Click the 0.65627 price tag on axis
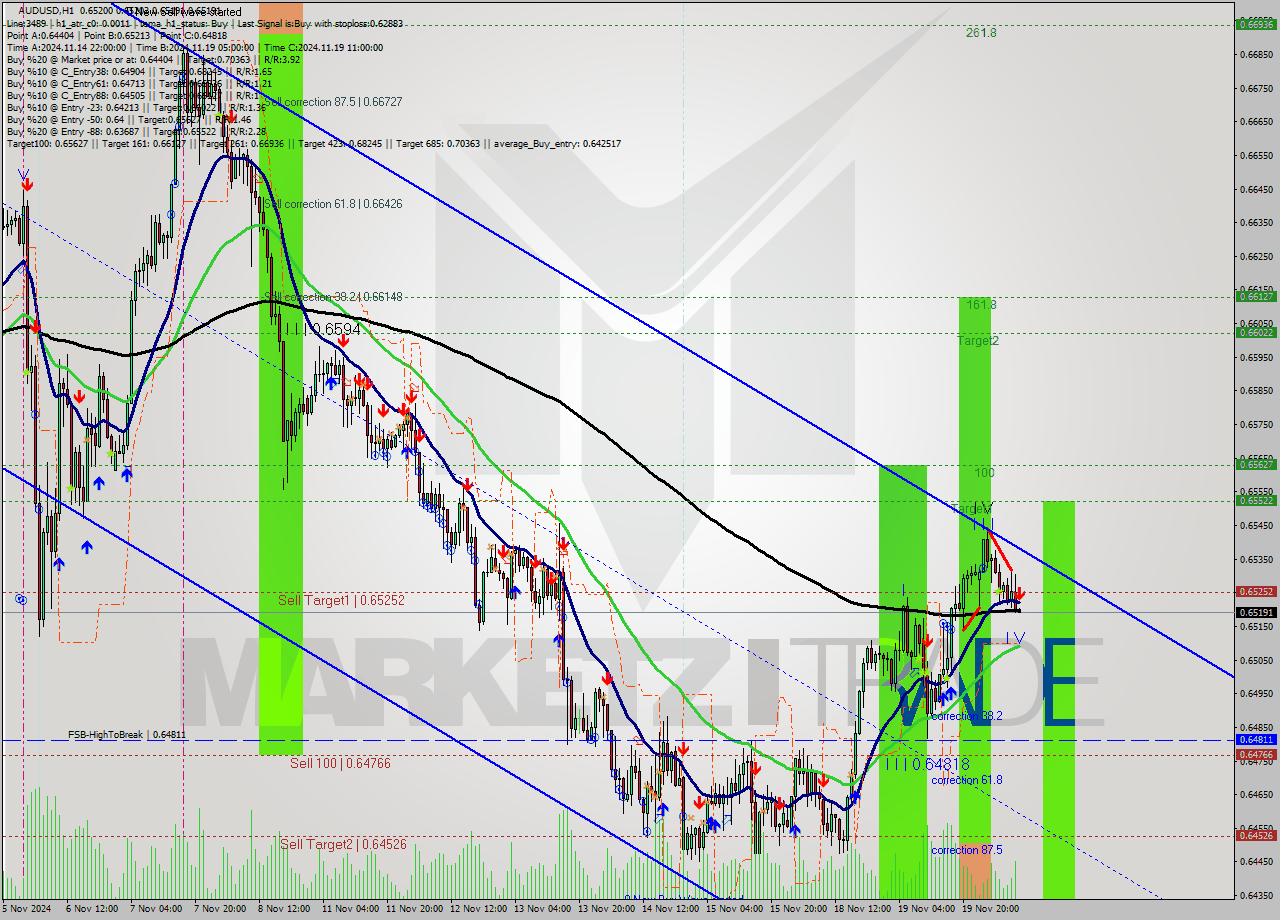Screen dimensions: 1280x920 [x=1256, y=464]
